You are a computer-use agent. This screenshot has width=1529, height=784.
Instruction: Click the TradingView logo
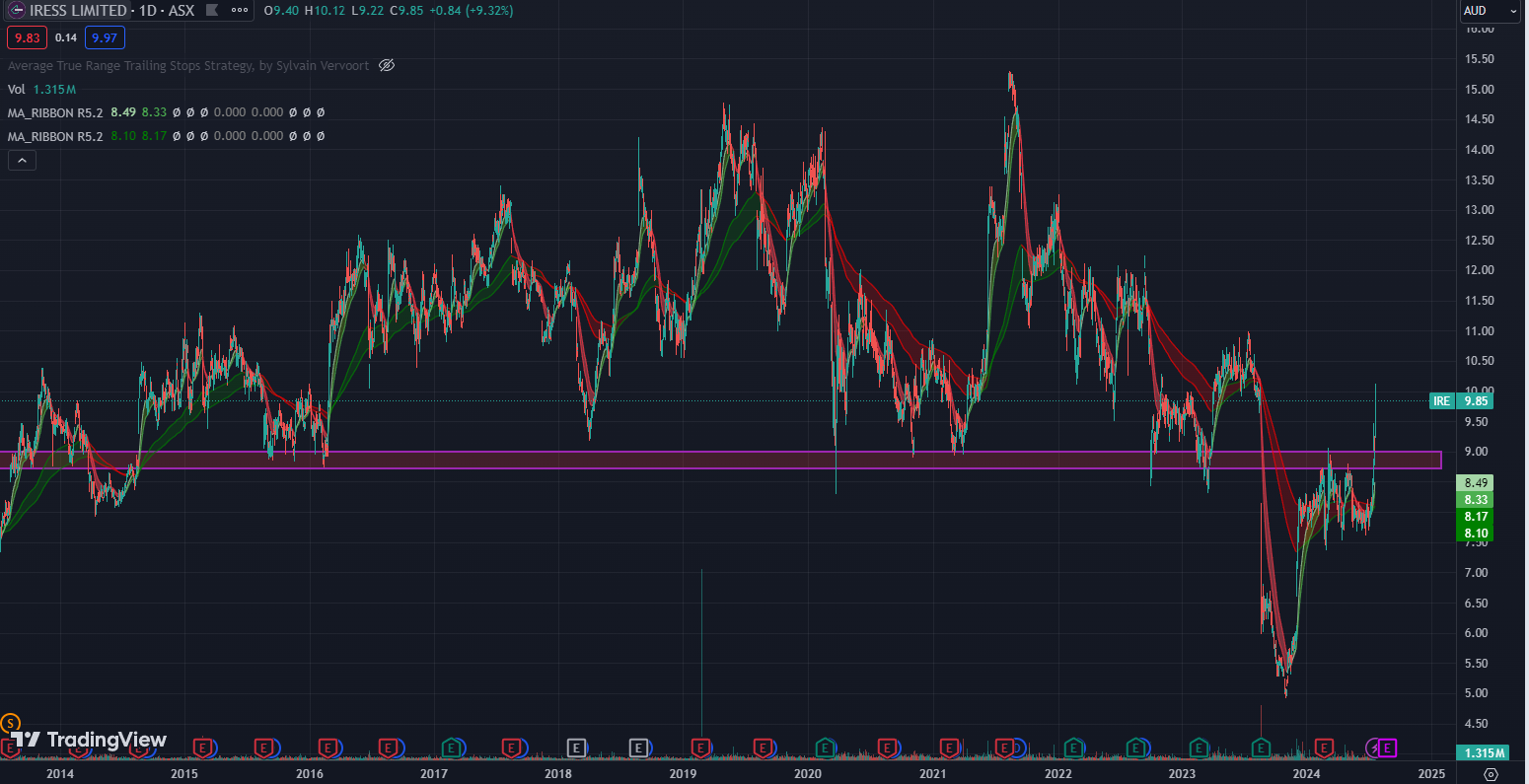pyautogui.click(x=89, y=741)
